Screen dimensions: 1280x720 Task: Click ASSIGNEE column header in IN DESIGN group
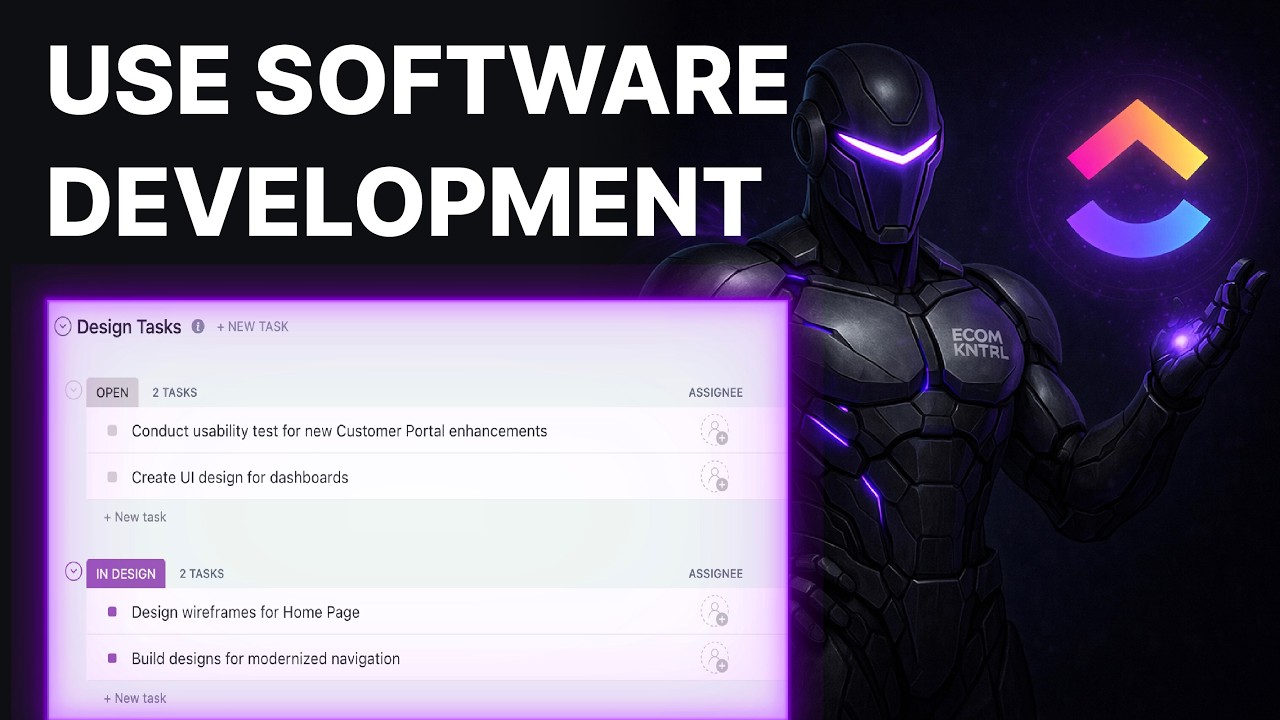pyautogui.click(x=716, y=574)
